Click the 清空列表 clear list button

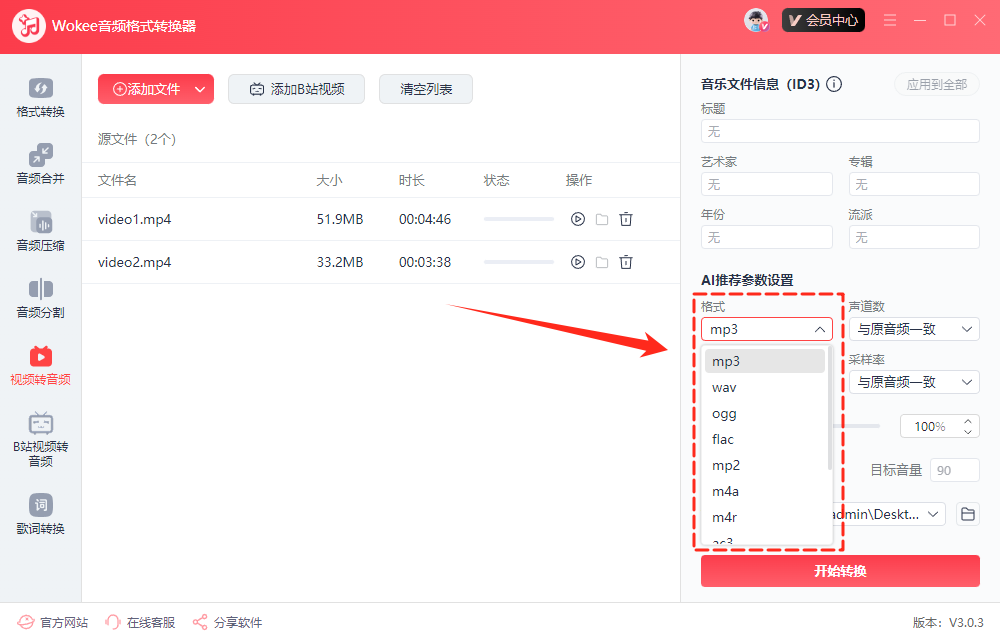426,89
